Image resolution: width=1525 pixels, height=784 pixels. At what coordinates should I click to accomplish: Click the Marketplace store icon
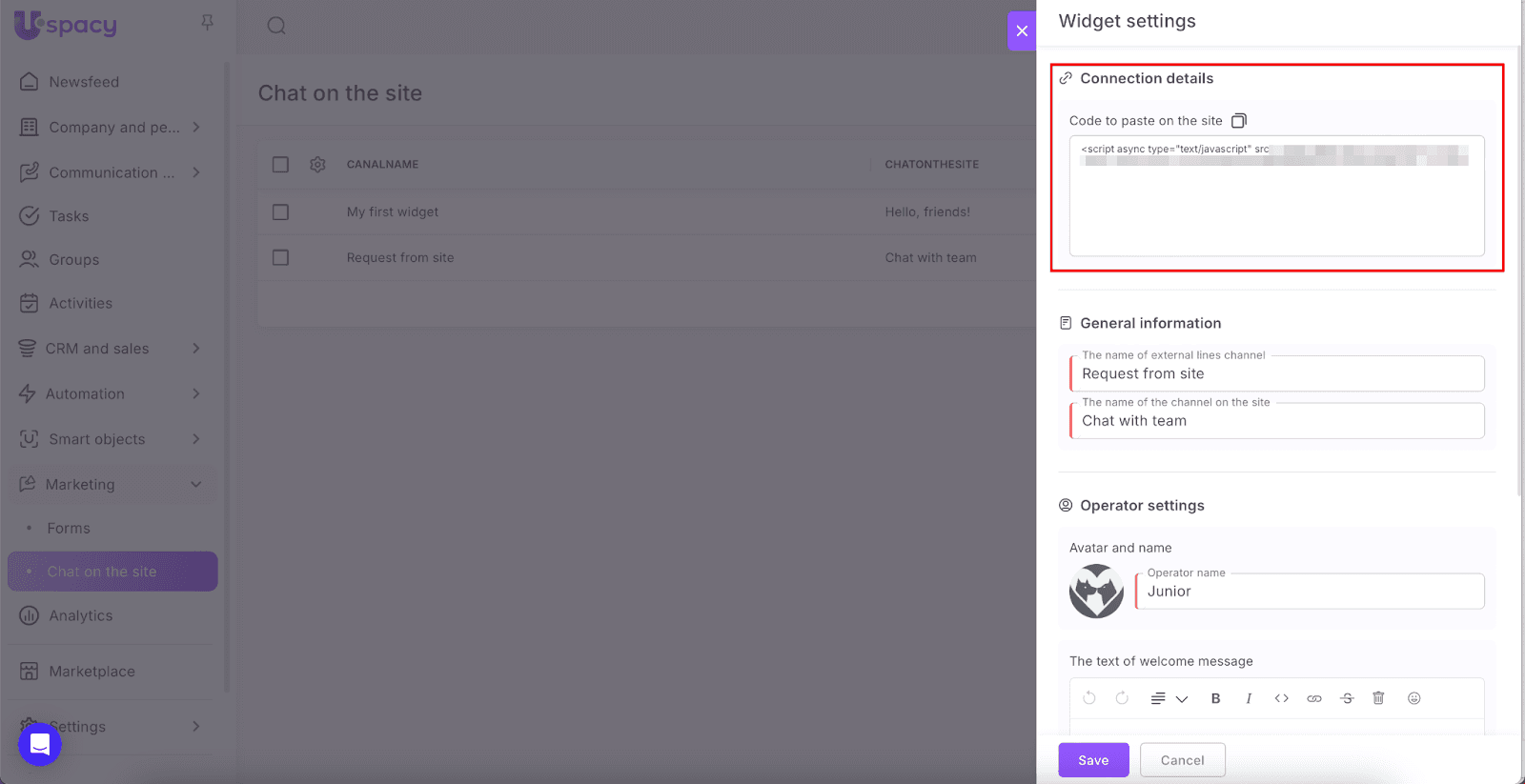pos(30,672)
